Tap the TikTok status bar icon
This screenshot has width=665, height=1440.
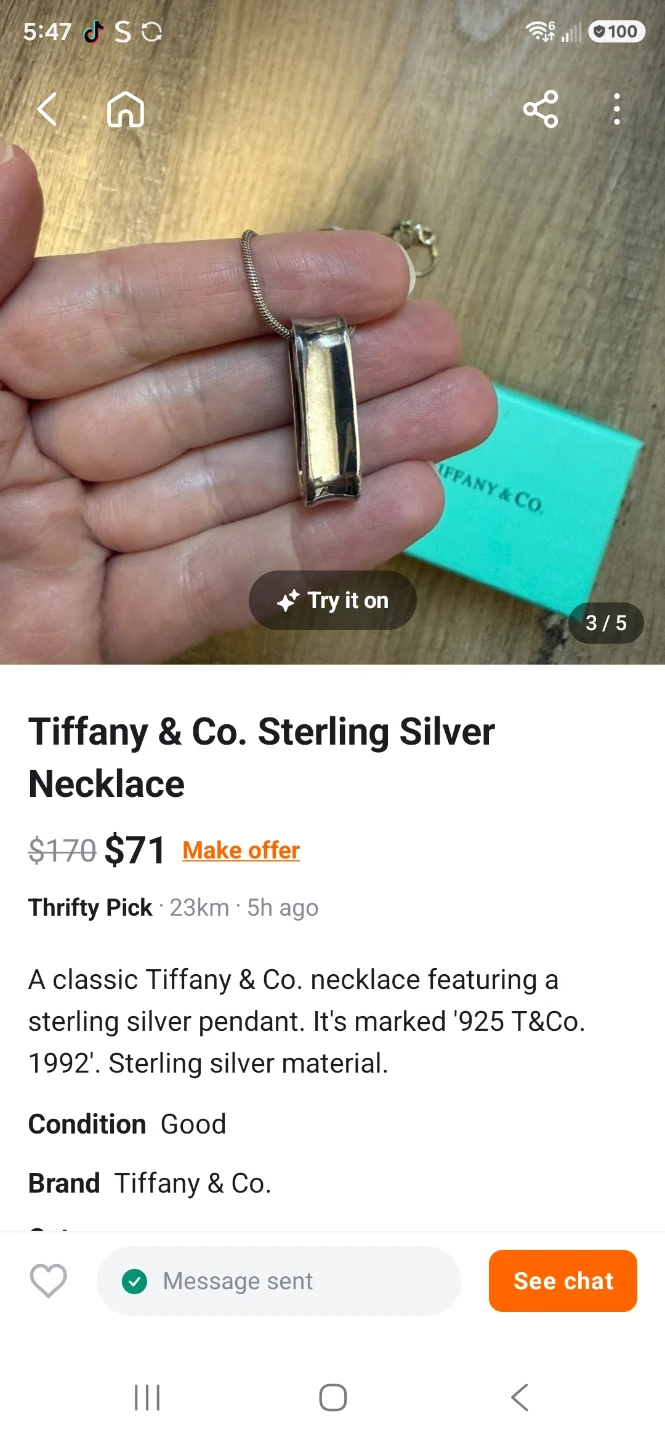93,31
